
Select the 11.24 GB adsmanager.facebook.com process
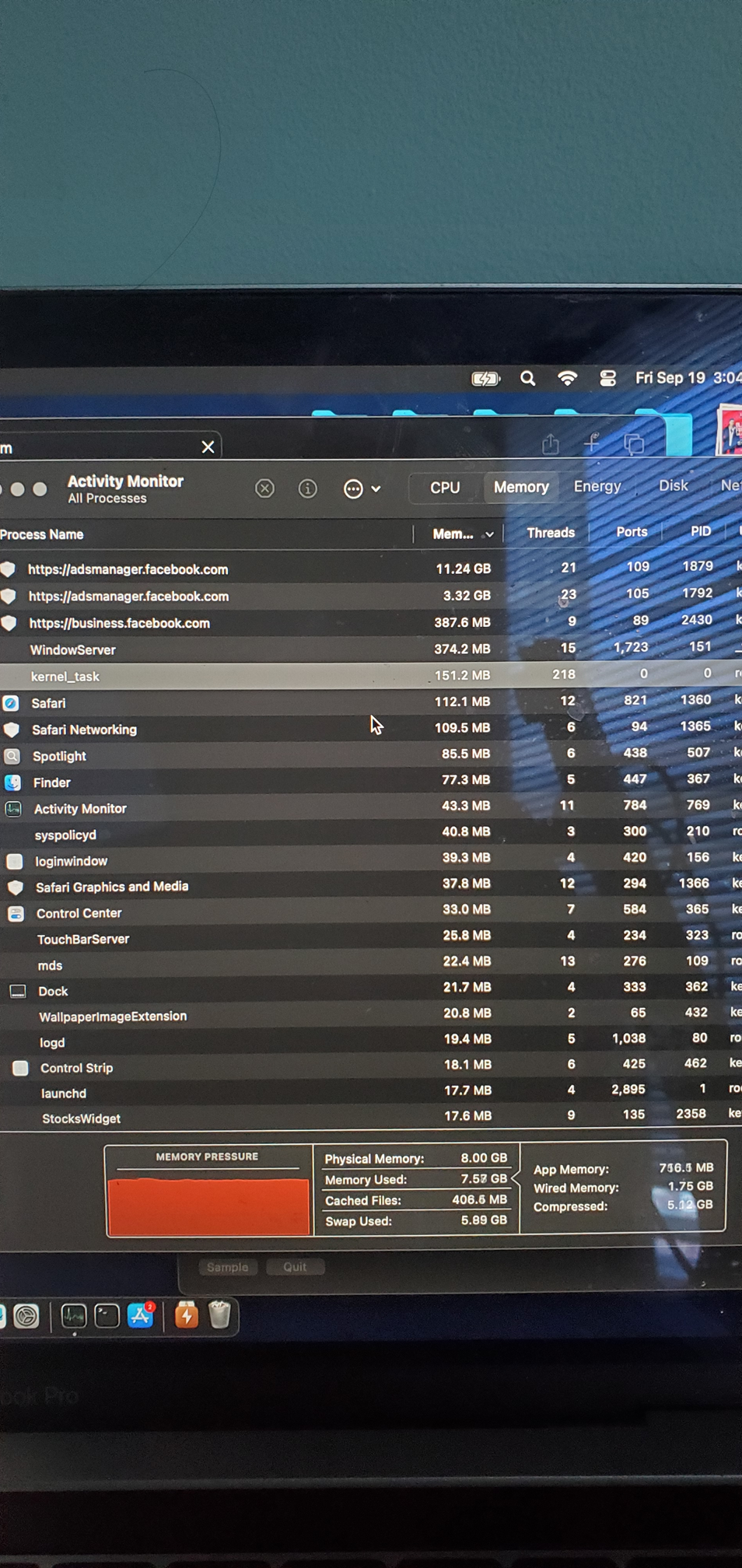pyautogui.click(x=371, y=569)
